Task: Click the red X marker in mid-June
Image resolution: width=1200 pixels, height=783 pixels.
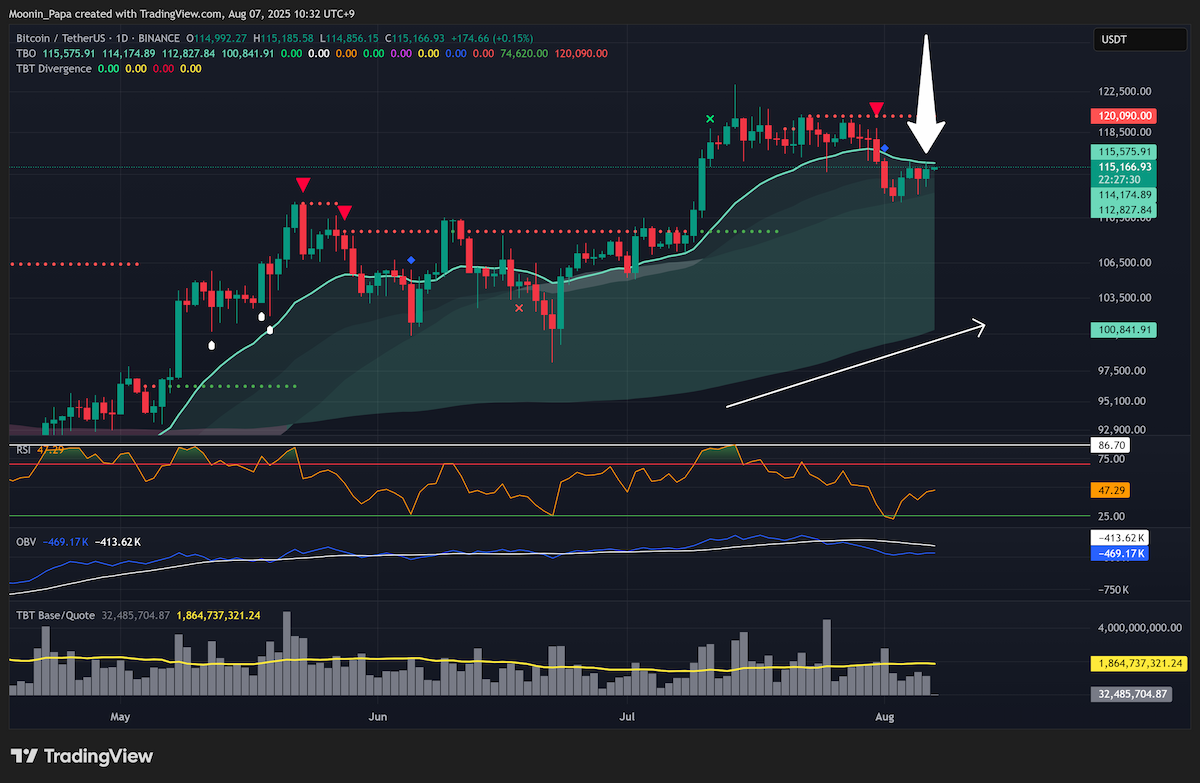Action: tap(518, 308)
